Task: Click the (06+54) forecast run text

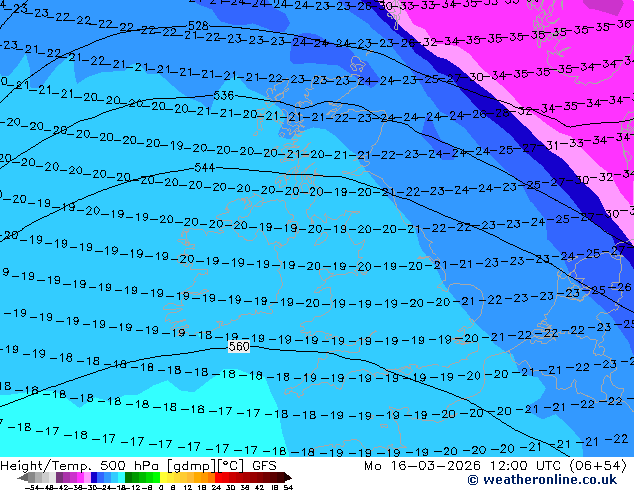Action: 598,466
